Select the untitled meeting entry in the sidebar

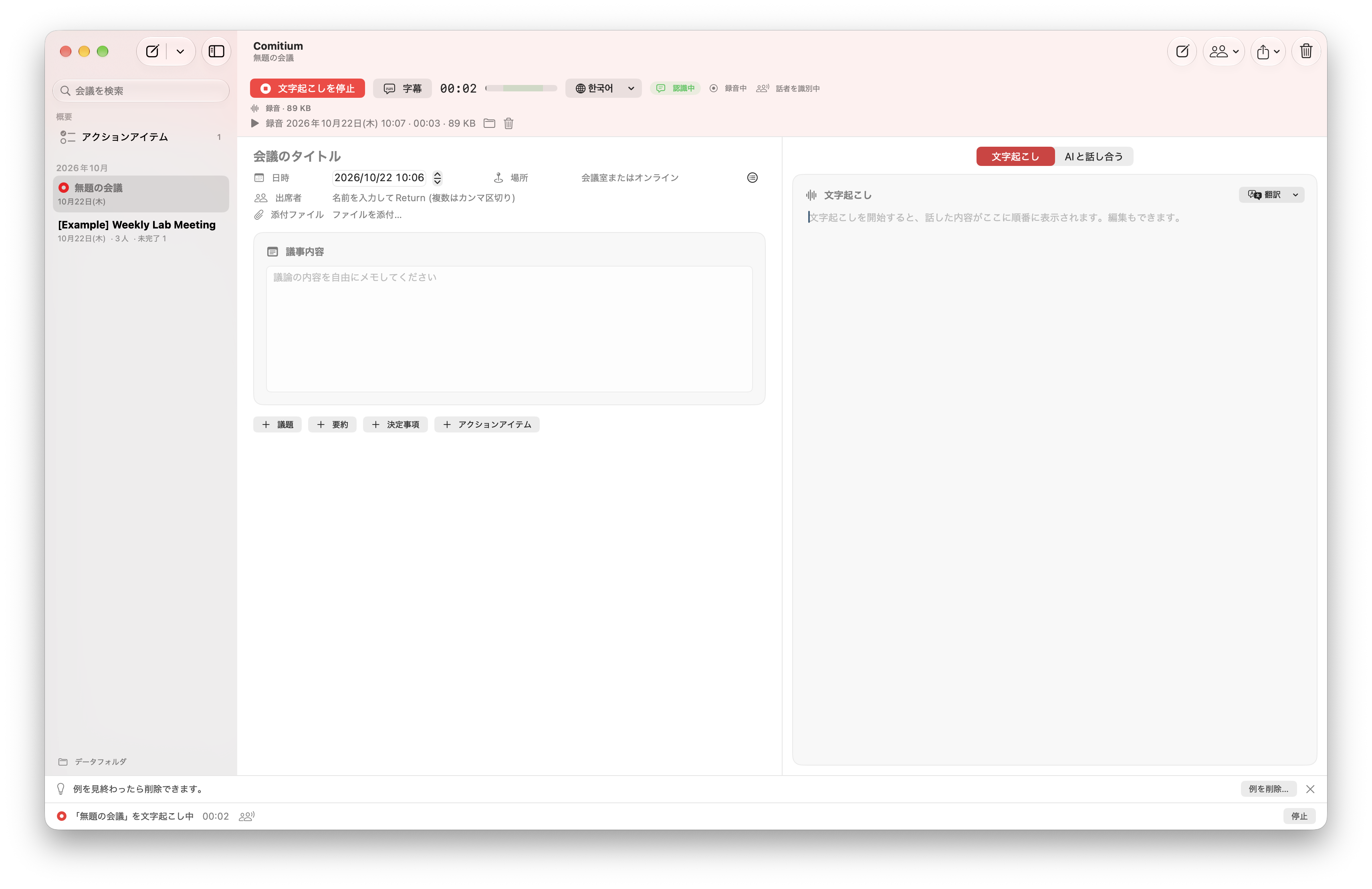click(x=141, y=194)
